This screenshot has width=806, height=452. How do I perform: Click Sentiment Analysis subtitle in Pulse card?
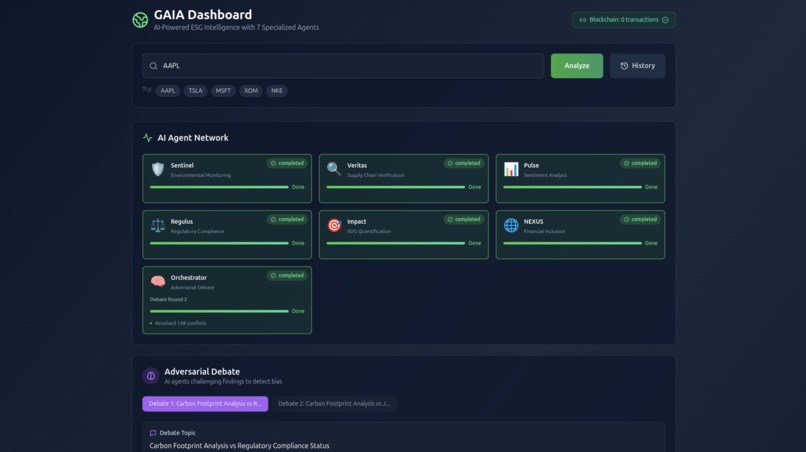545,175
